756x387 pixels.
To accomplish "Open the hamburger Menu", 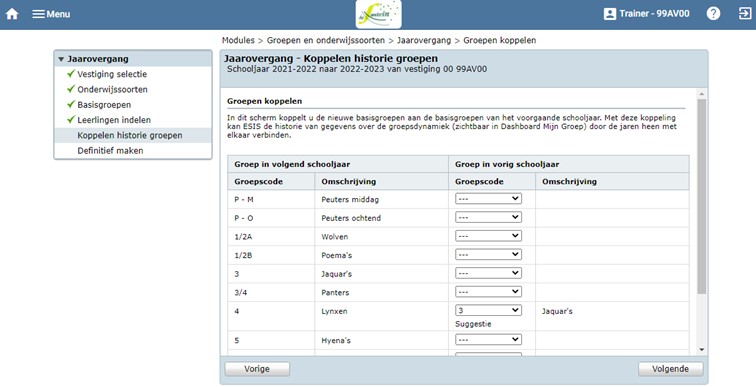I will 51,14.
